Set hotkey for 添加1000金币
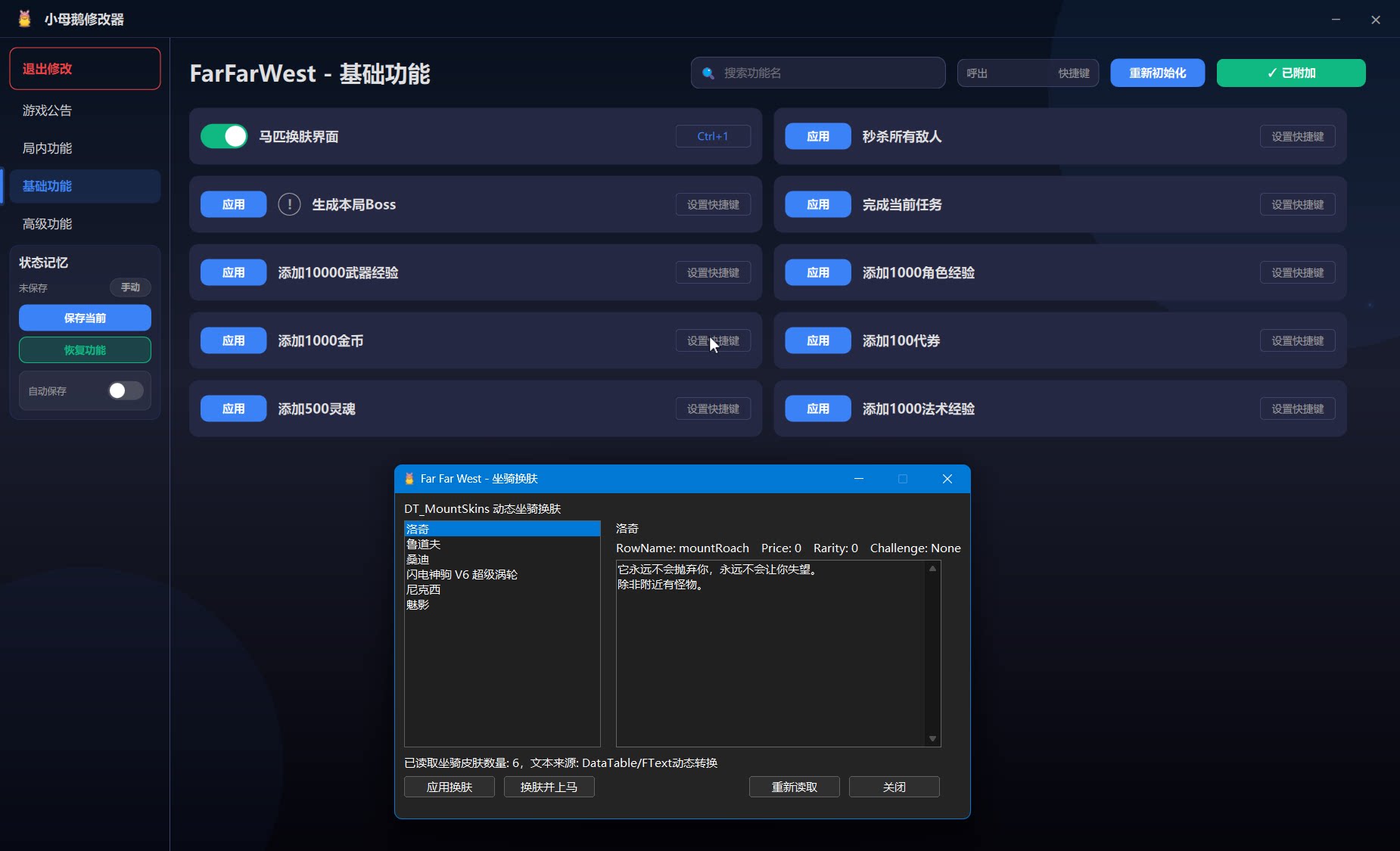The image size is (1400, 851). pyautogui.click(x=713, y=340)
